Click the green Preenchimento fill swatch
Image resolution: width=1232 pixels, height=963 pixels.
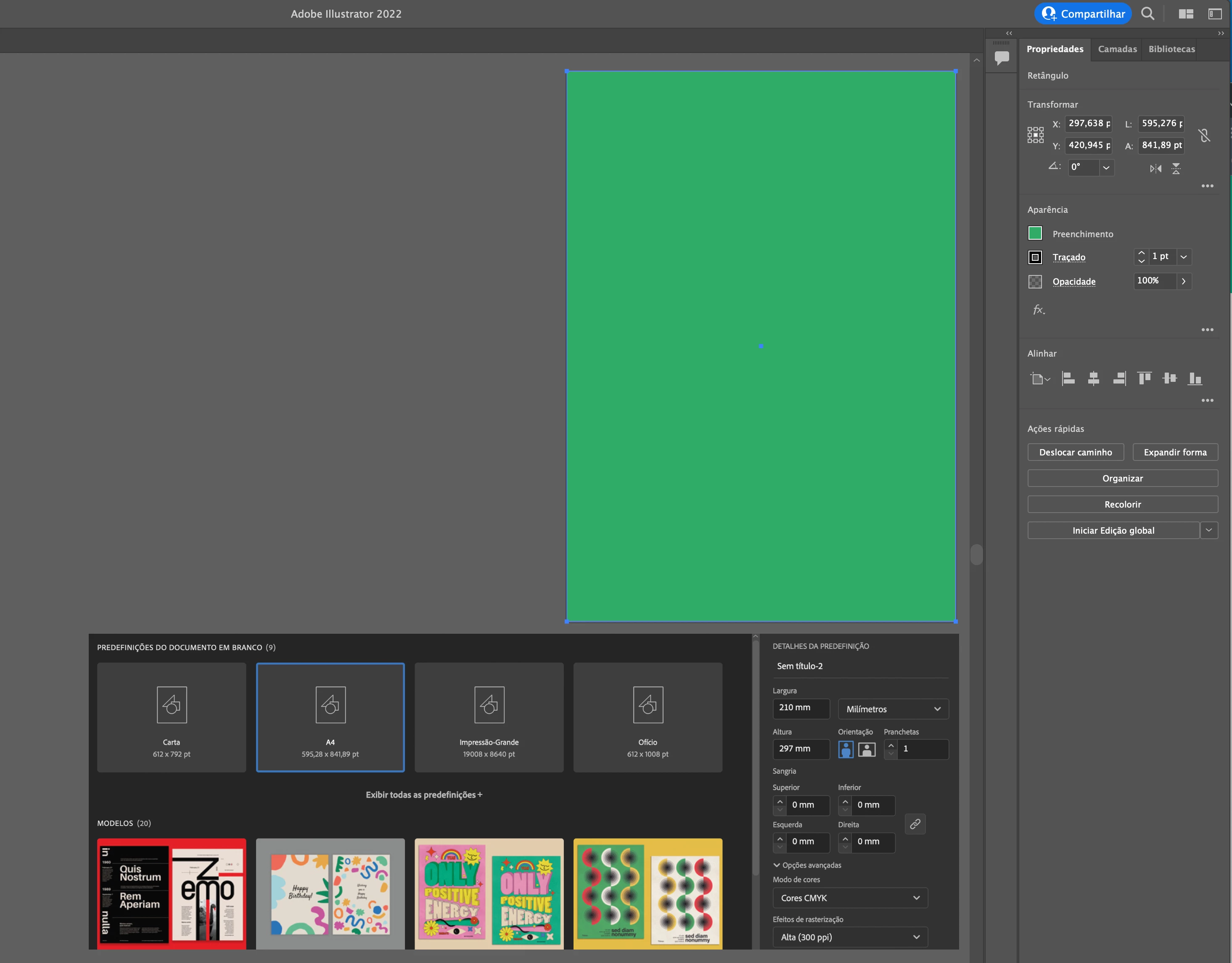1034,233
